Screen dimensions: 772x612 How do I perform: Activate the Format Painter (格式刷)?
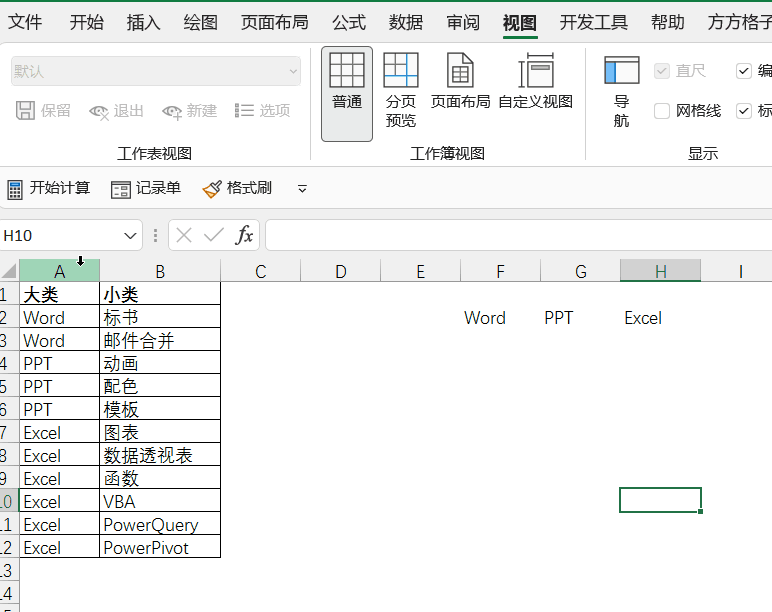coord(237,189)
